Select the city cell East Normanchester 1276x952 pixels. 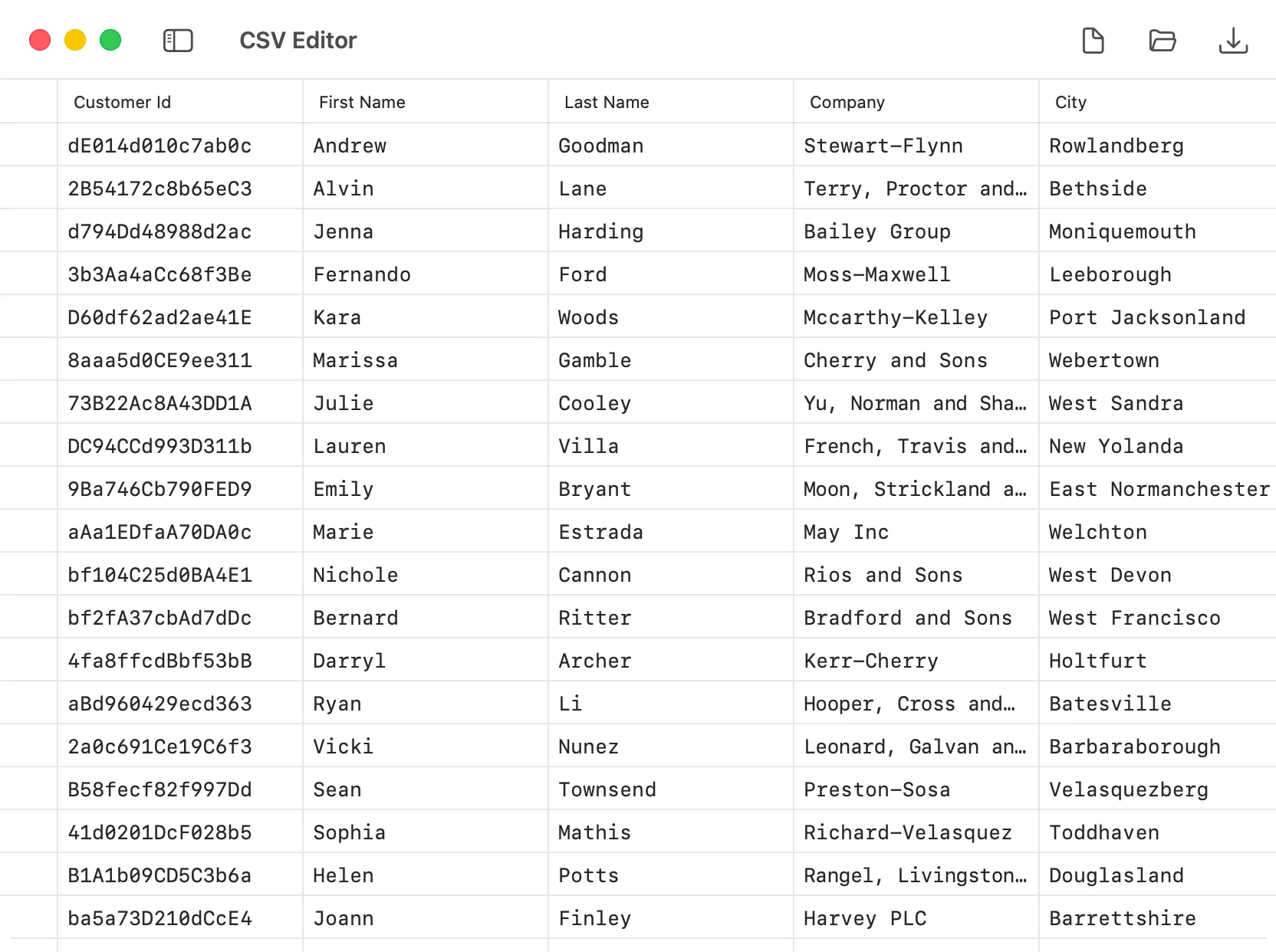(x=1157, y=488)
